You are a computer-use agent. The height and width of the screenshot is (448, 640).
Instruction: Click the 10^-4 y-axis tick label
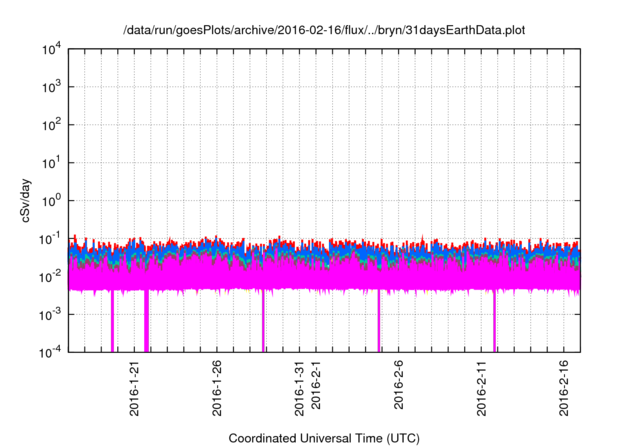tap(51, 352)
